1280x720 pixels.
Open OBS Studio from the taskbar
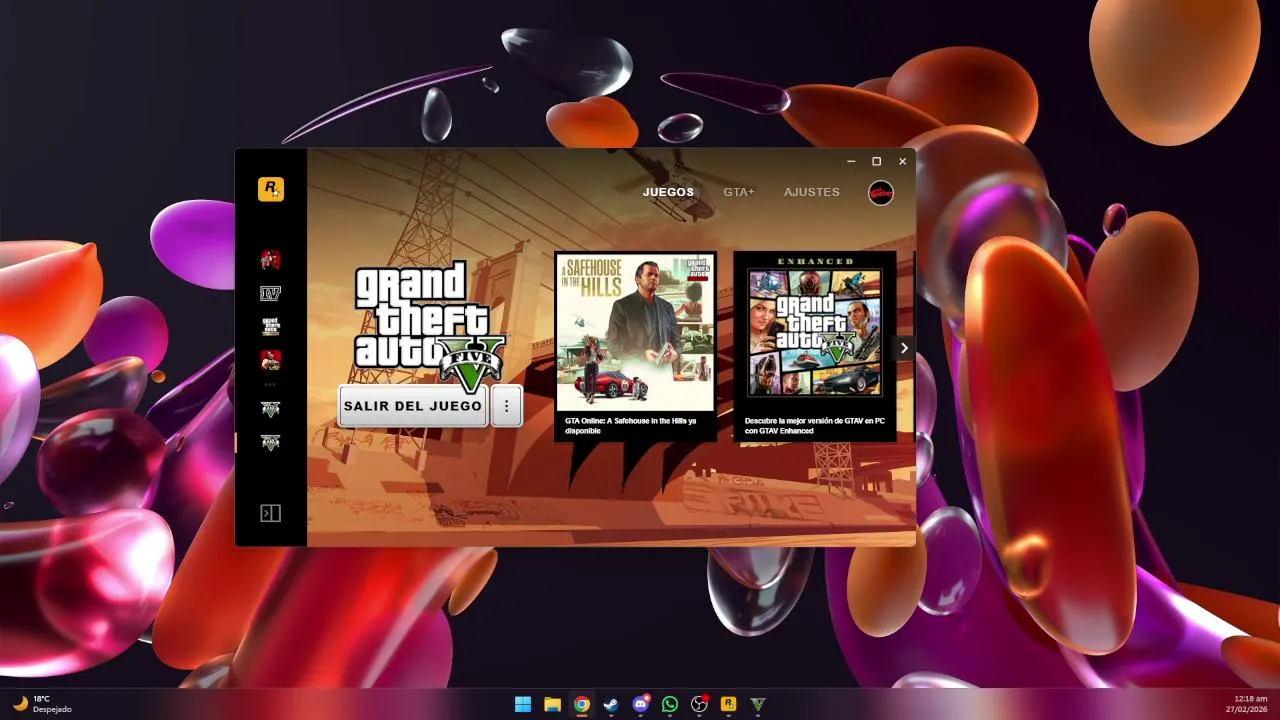pos(700,704)
